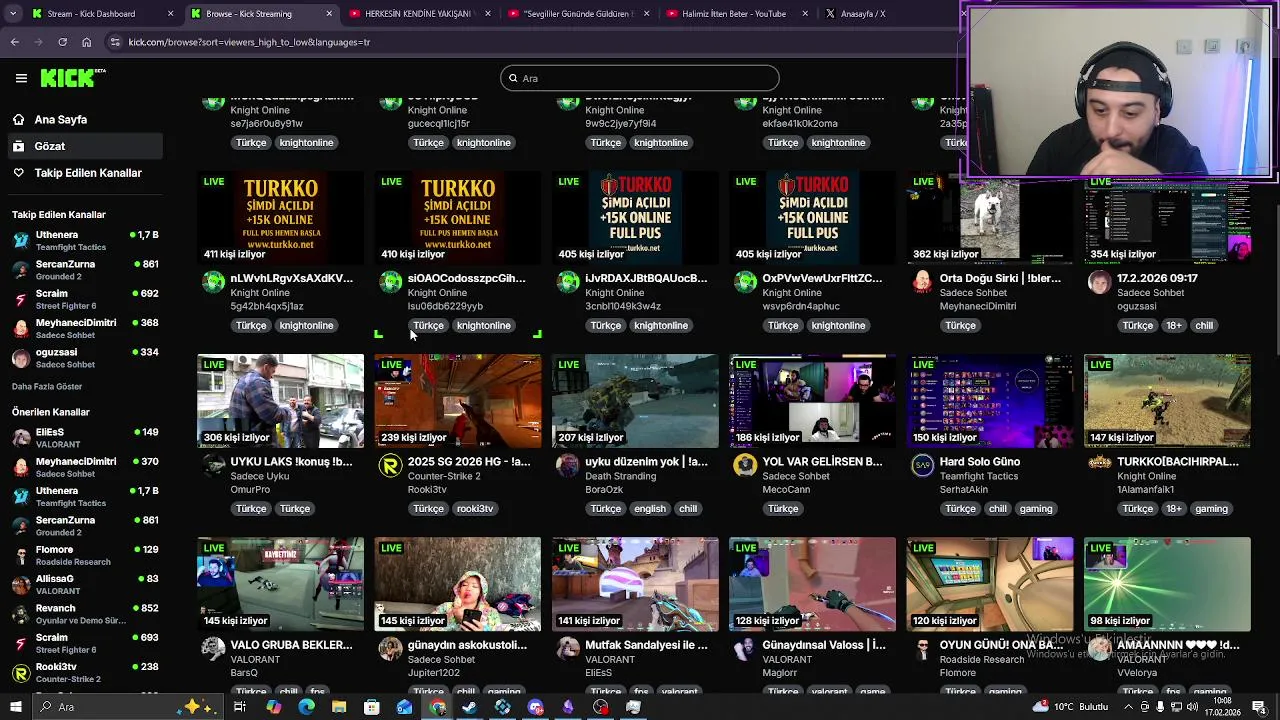The image size is (1280, 720).
Task: Expand Daha Fazla Göster in the sidebar
Action: click(x=47, y=387)
